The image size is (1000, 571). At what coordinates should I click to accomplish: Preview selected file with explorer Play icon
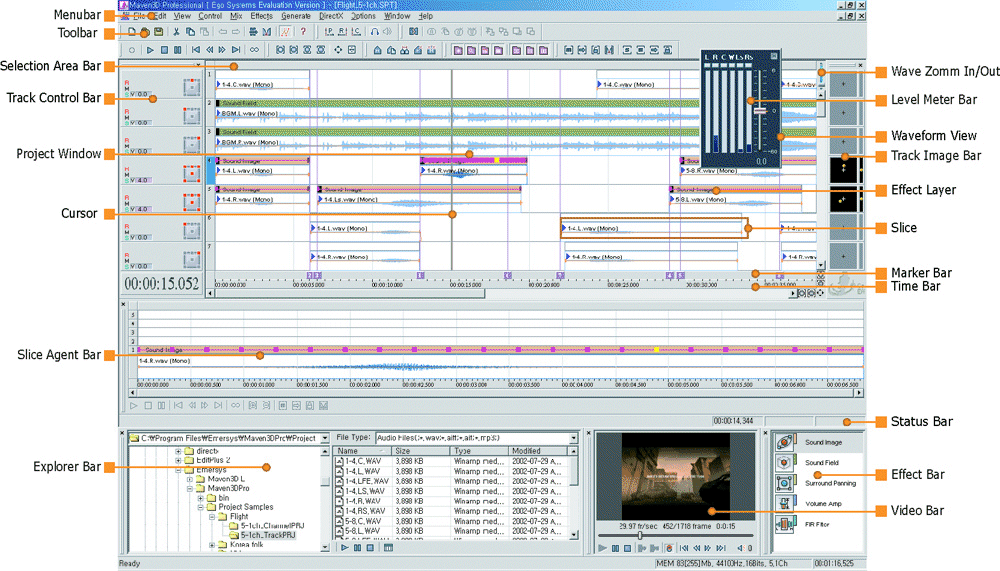[345, 547]
